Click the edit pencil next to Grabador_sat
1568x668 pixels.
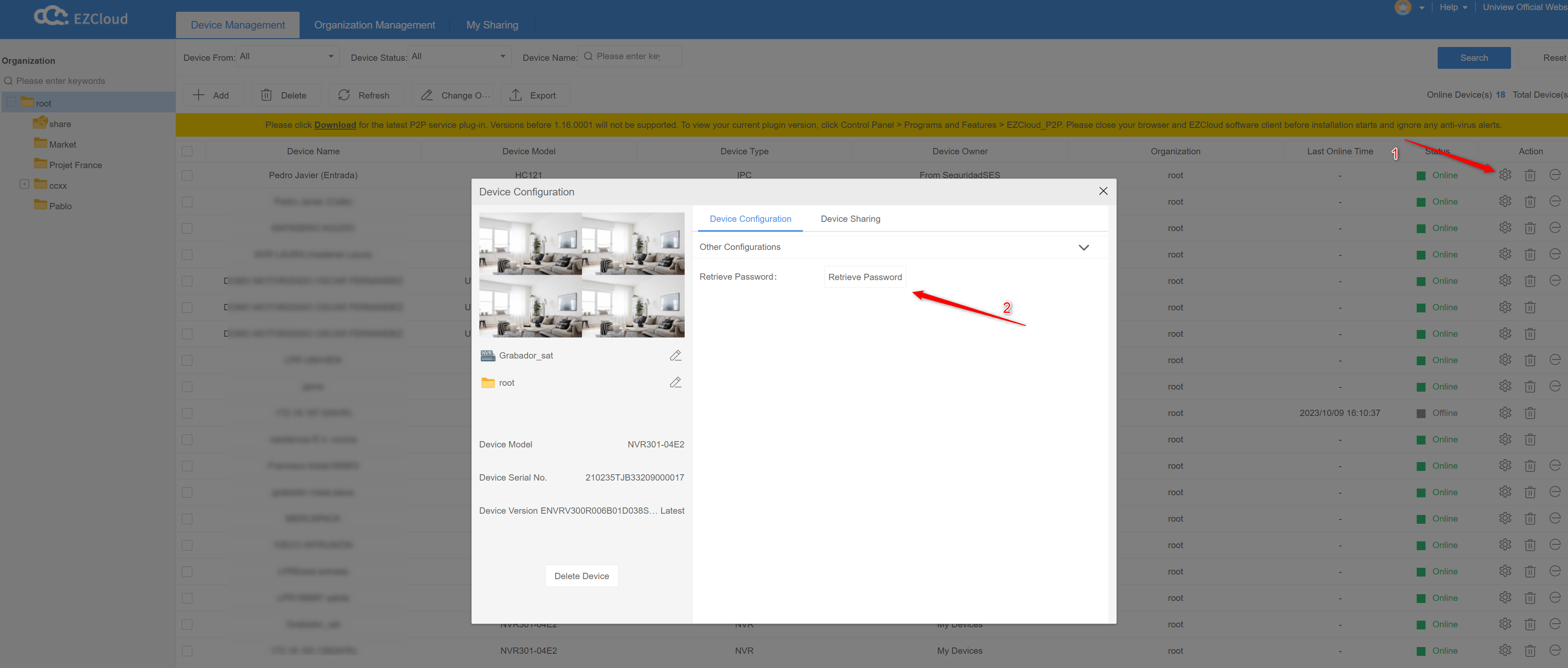point(675,355)
